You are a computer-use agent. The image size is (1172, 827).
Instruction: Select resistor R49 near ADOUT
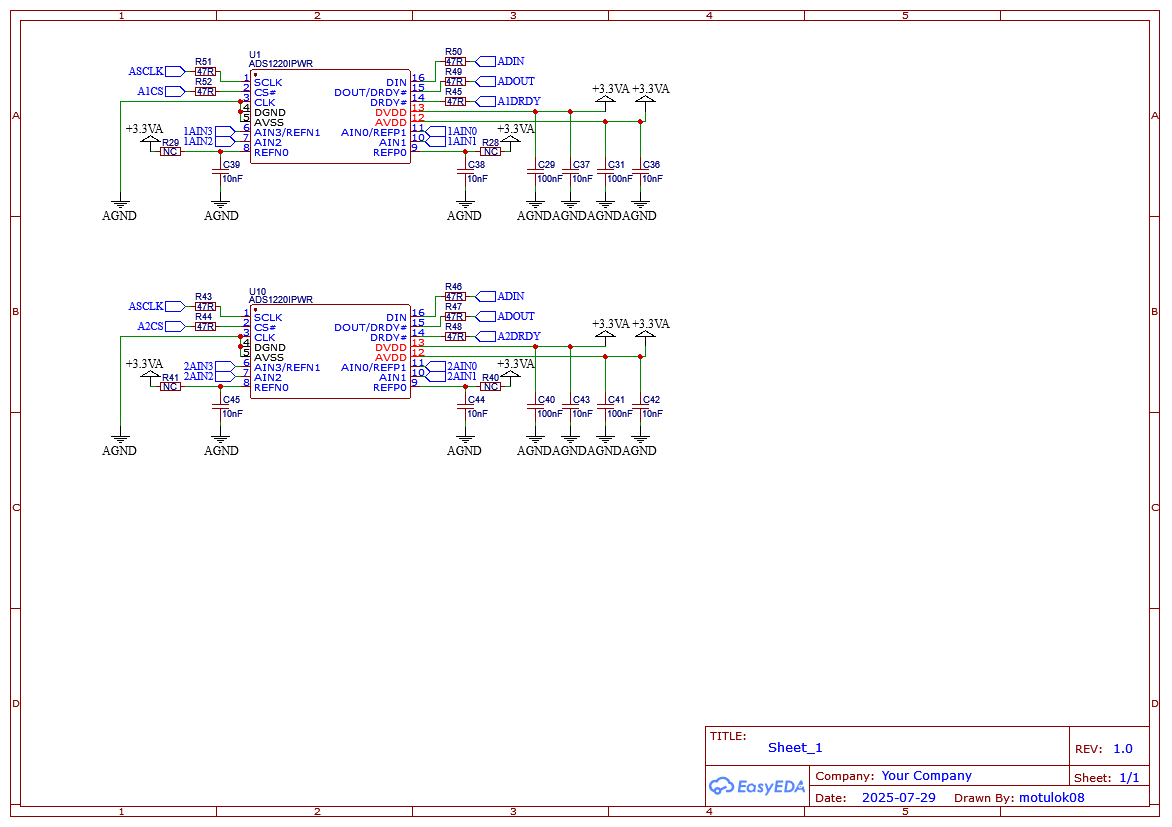(455, 82)
